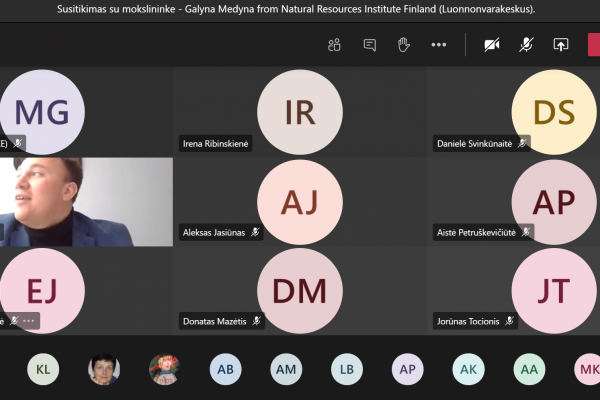Click the muted mic icon beside Jorūnas Tocionis
Screen dimensions: 600x400
509,321
